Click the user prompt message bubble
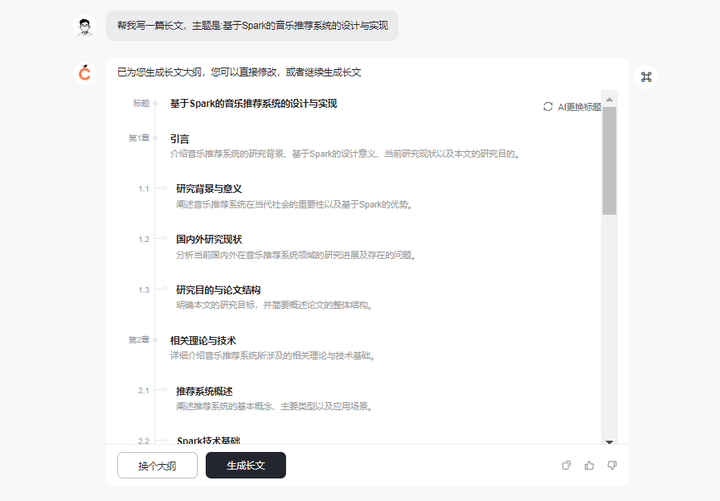720x501 pixels. 252,26
